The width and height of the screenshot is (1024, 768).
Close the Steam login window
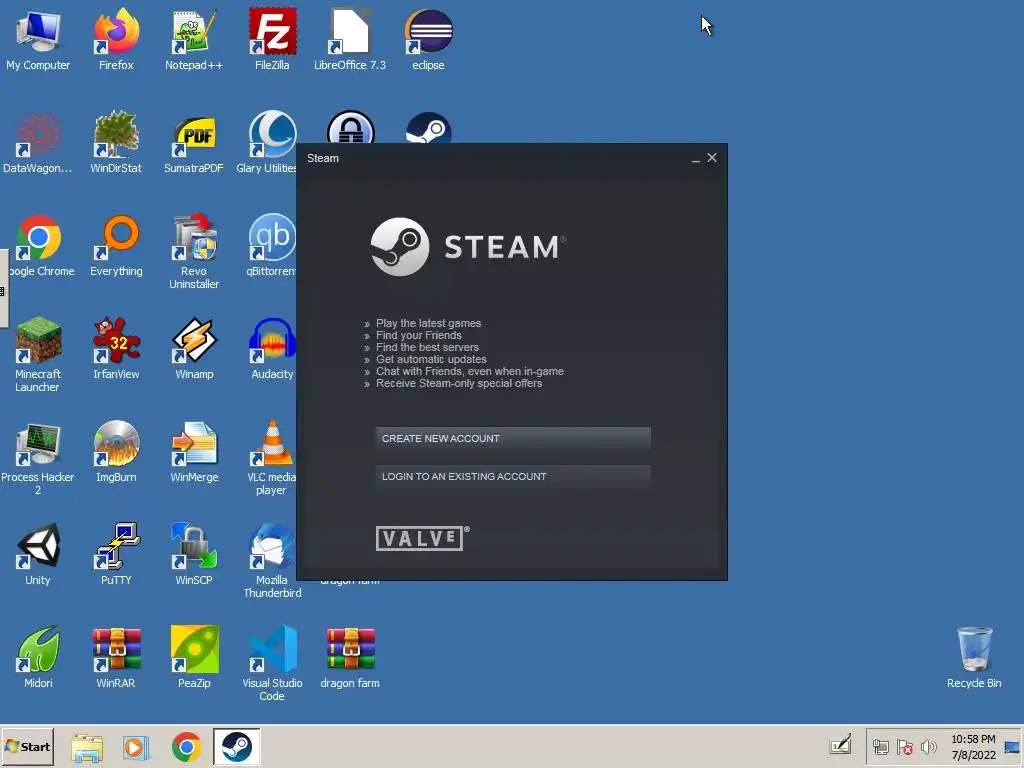coord(712,158)
